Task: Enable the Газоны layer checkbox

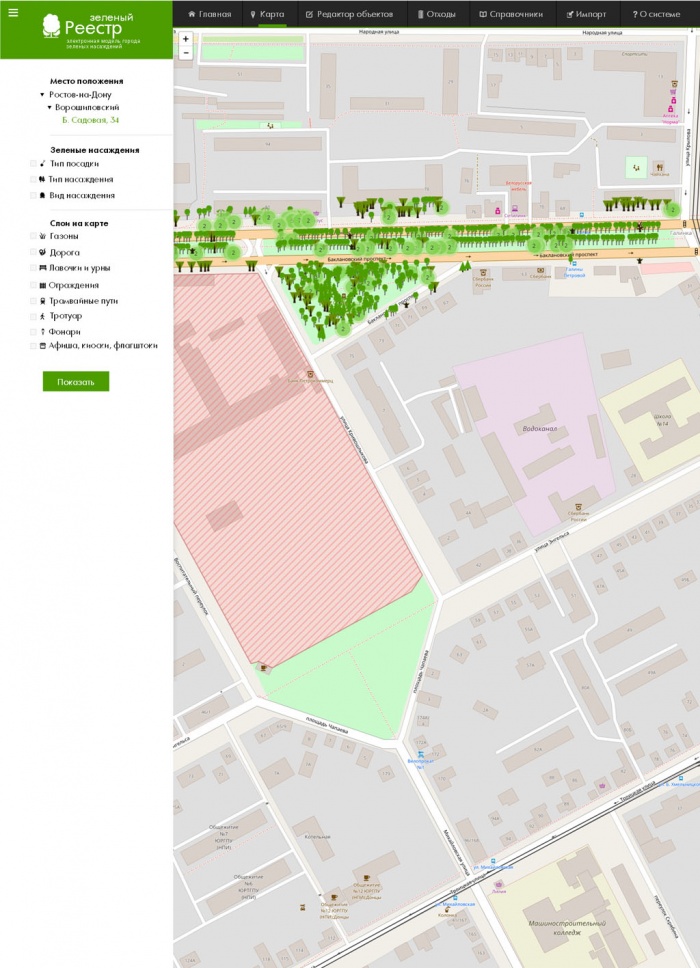Action: 33,237
